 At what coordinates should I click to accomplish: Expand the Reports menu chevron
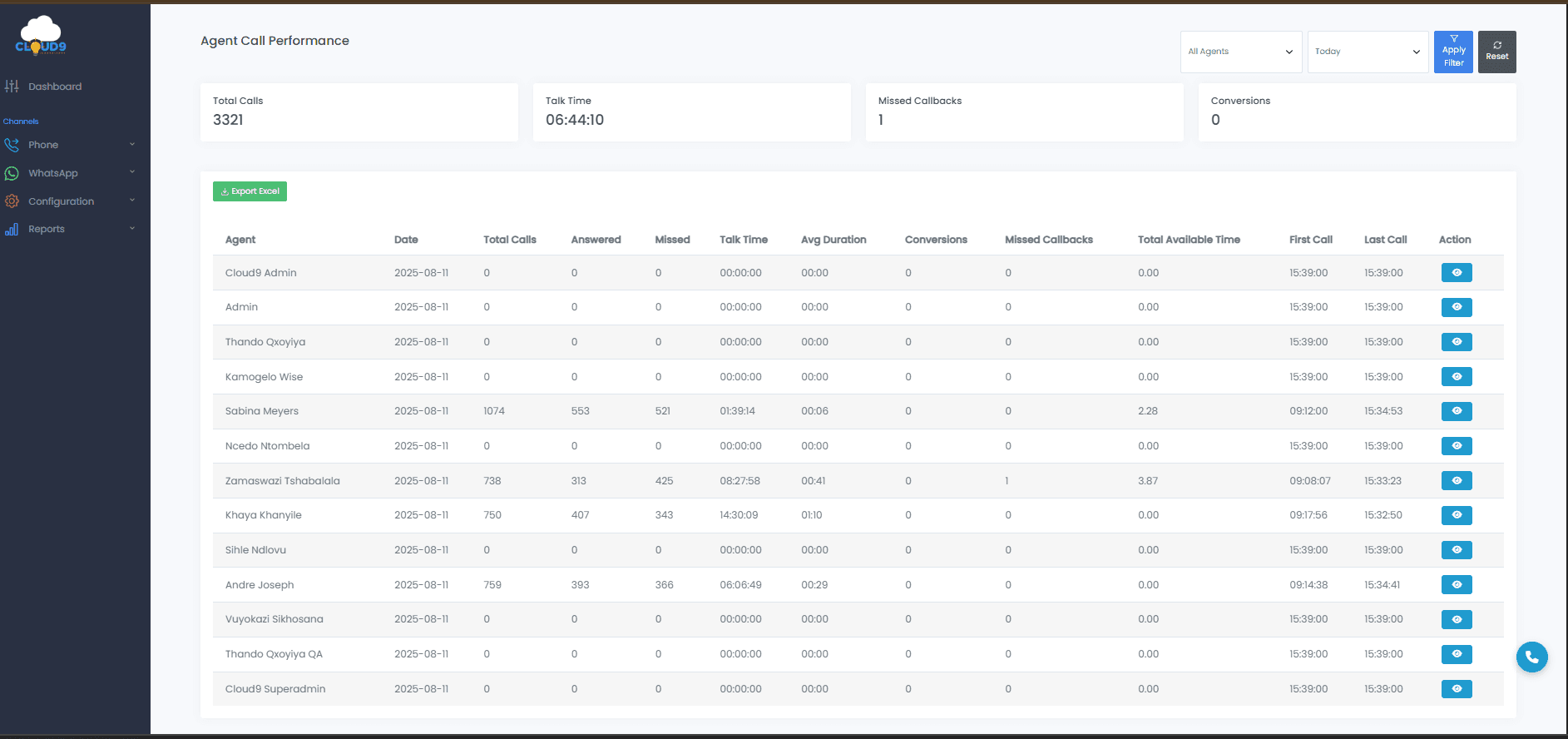click(132, 229)
